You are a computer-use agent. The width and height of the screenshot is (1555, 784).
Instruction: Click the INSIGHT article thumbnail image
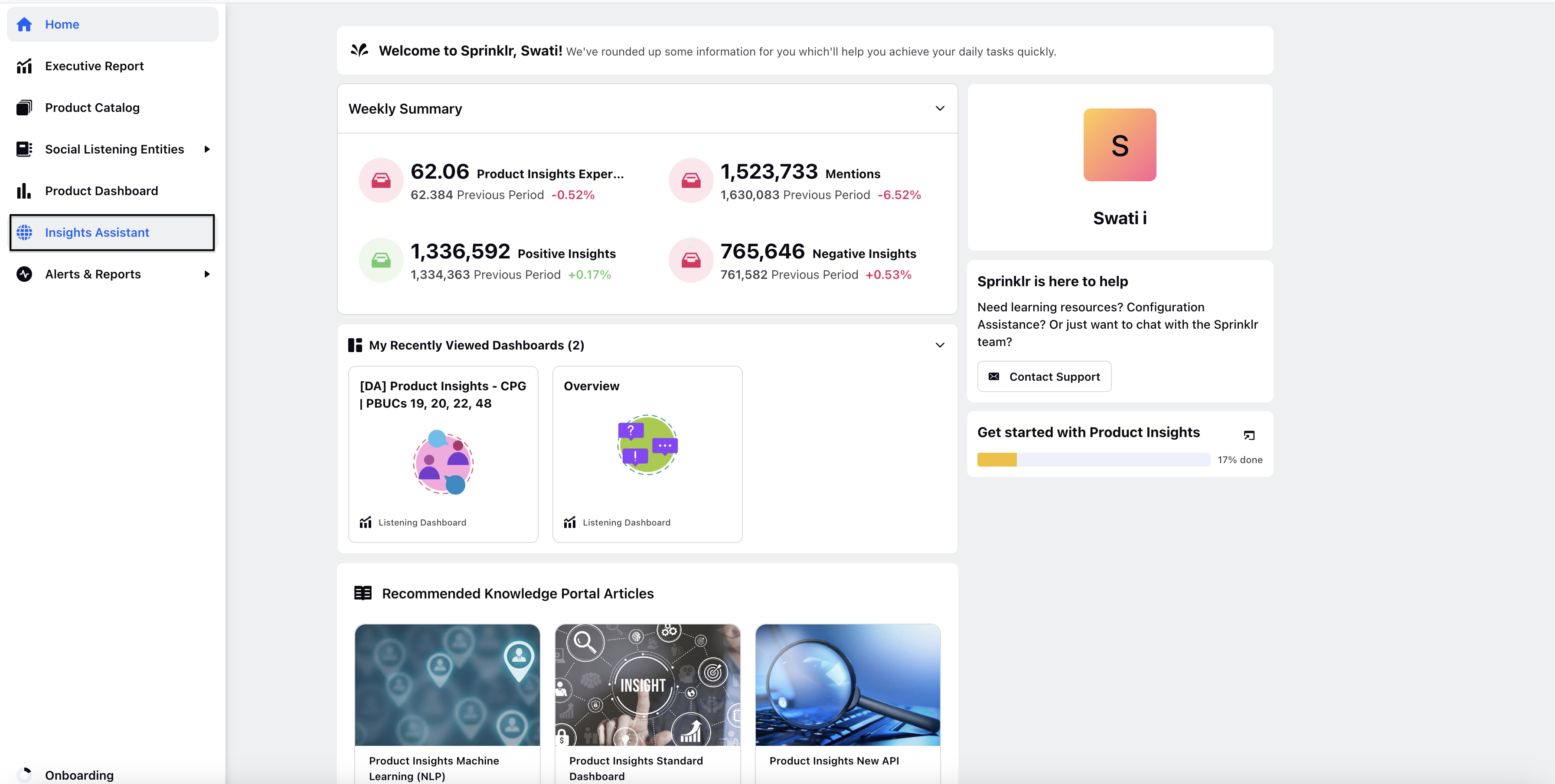tap(648, 685)
